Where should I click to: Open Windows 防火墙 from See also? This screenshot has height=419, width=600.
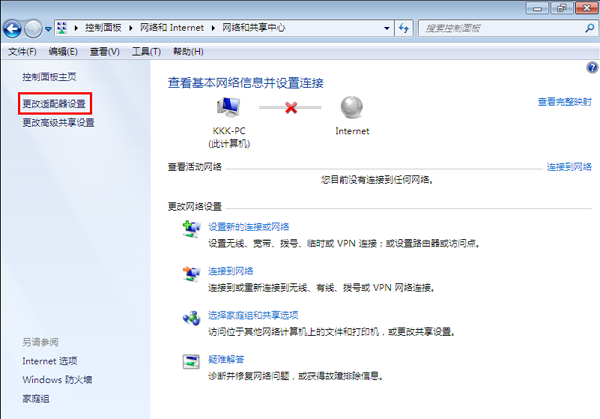57,379
